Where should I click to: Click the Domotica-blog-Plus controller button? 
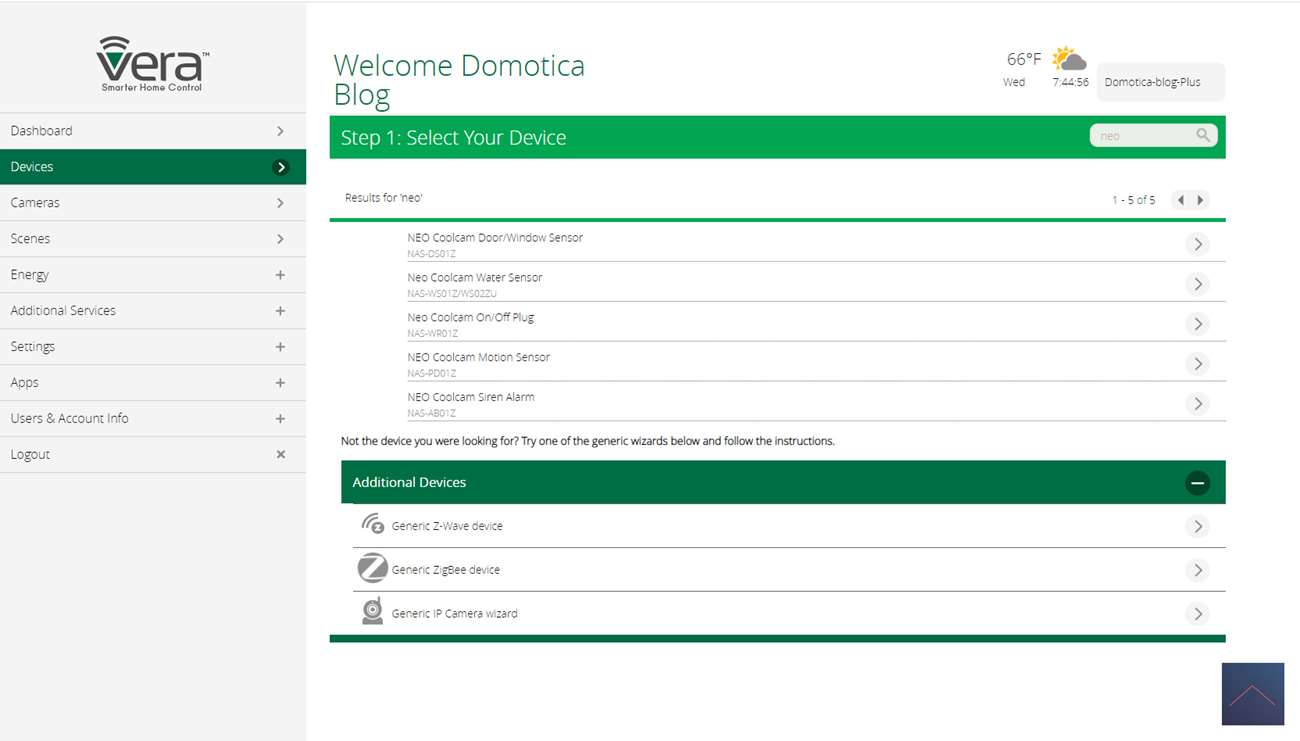(x=1160, y=82)
